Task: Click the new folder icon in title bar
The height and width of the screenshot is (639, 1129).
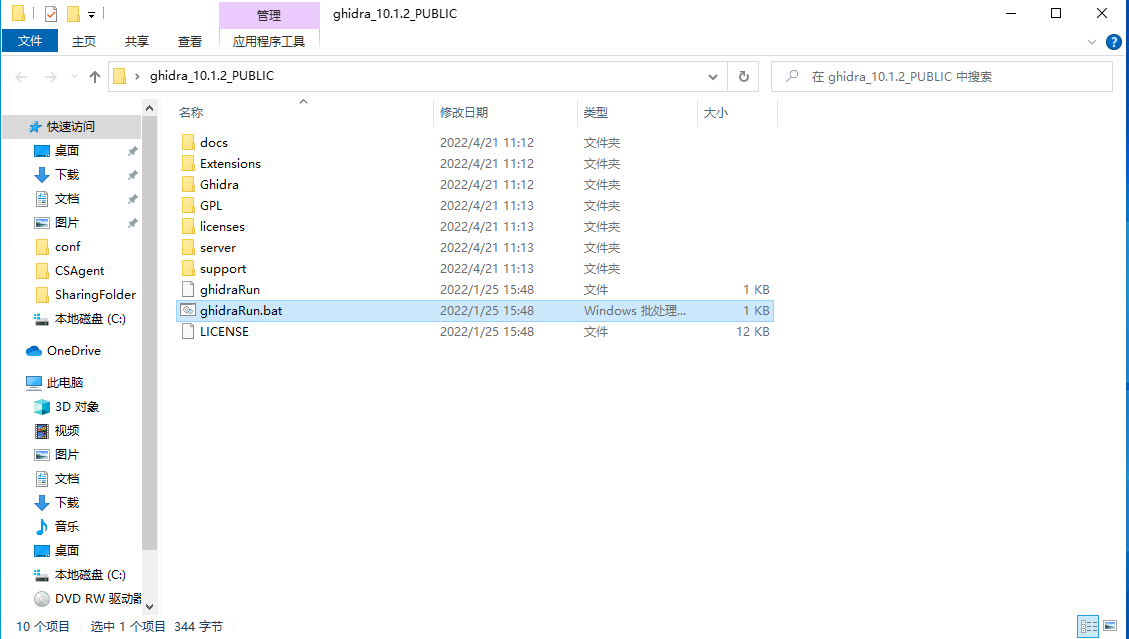Action: click(73, 14)
